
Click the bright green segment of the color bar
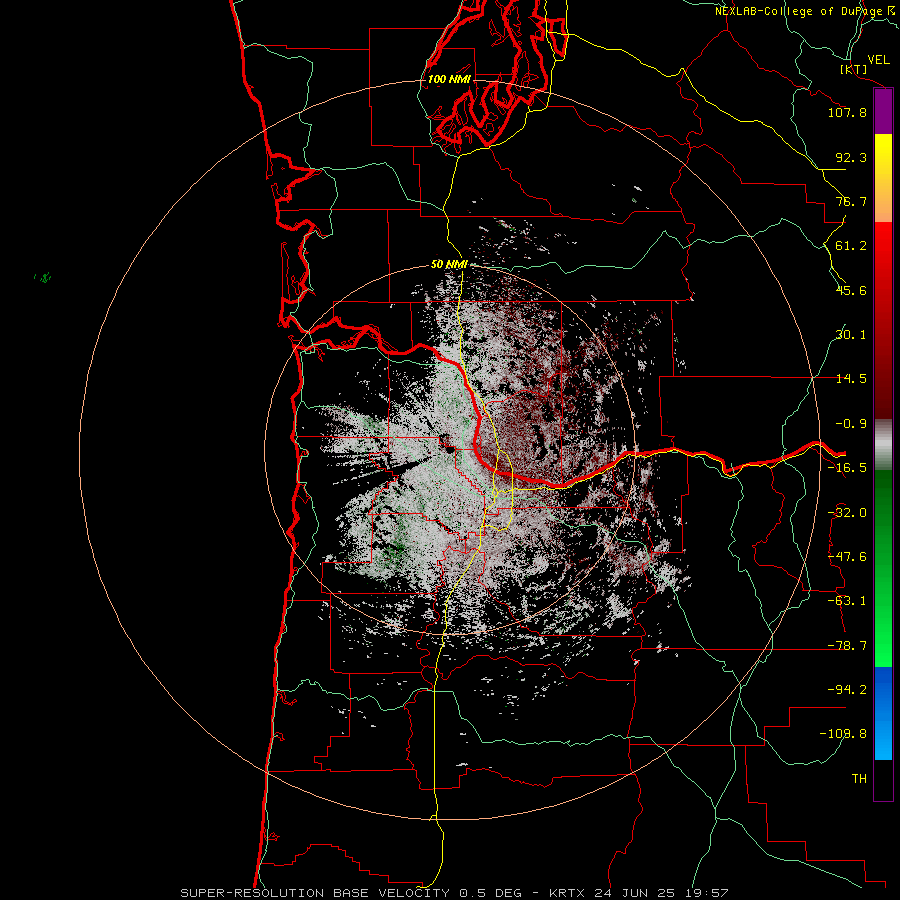(x=883, y=568)
